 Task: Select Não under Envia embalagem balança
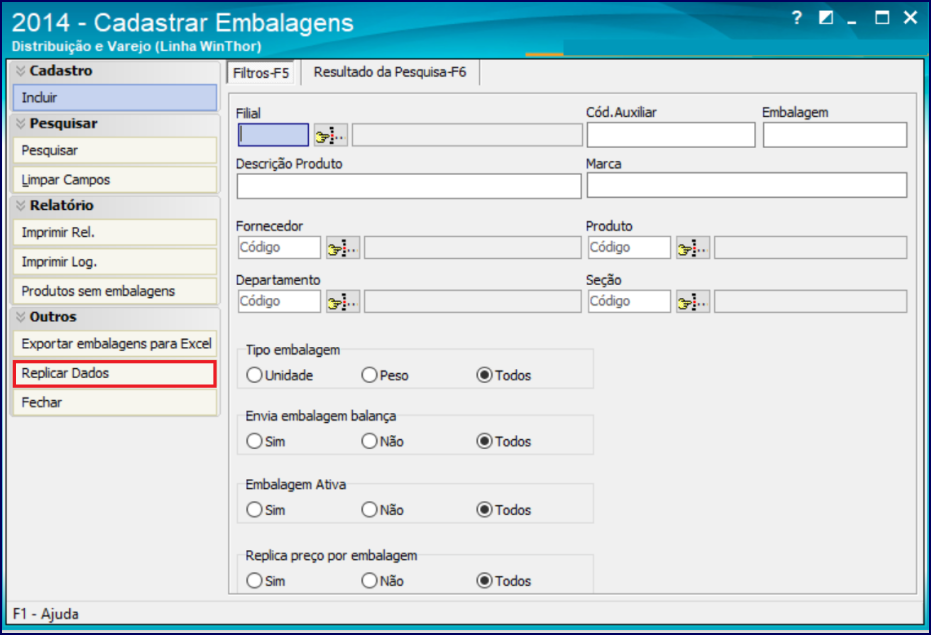tap(369, 441)
